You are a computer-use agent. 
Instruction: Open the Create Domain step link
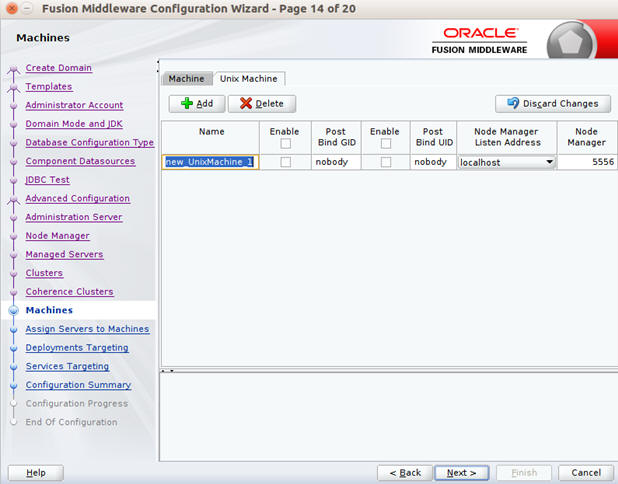click(x=59, y=68)
